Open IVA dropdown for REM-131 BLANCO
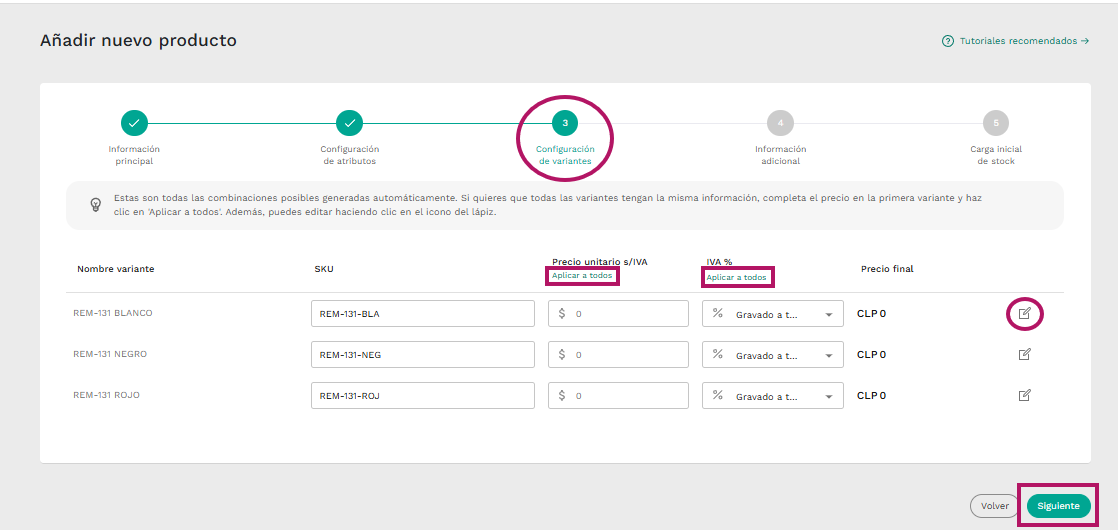The width and height of the screenshot is (1118, 530). [x=773, y=314]
